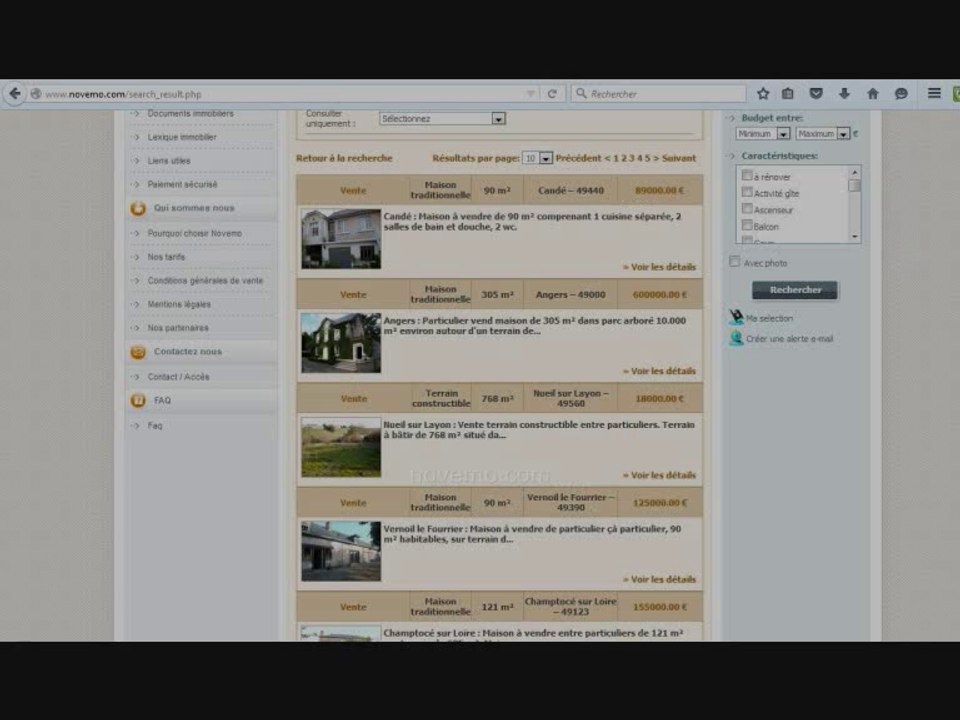Image resolution: width=960 pixels, height=720 pixels.
Task: Open the Consulter uniquement Sélectionnez dropdown
Action: tap(442, 119)
